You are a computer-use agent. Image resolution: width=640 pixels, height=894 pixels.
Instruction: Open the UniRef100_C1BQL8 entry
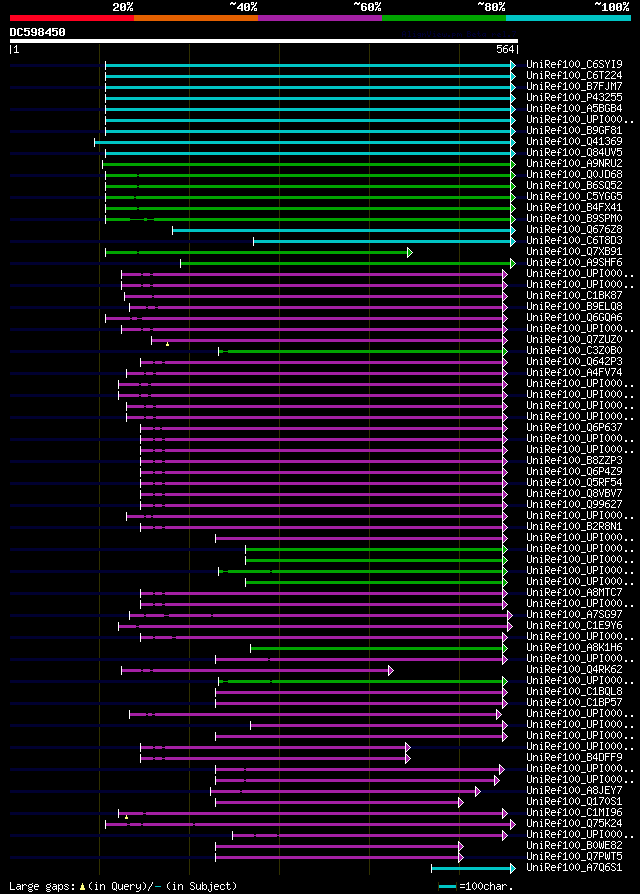574,692
